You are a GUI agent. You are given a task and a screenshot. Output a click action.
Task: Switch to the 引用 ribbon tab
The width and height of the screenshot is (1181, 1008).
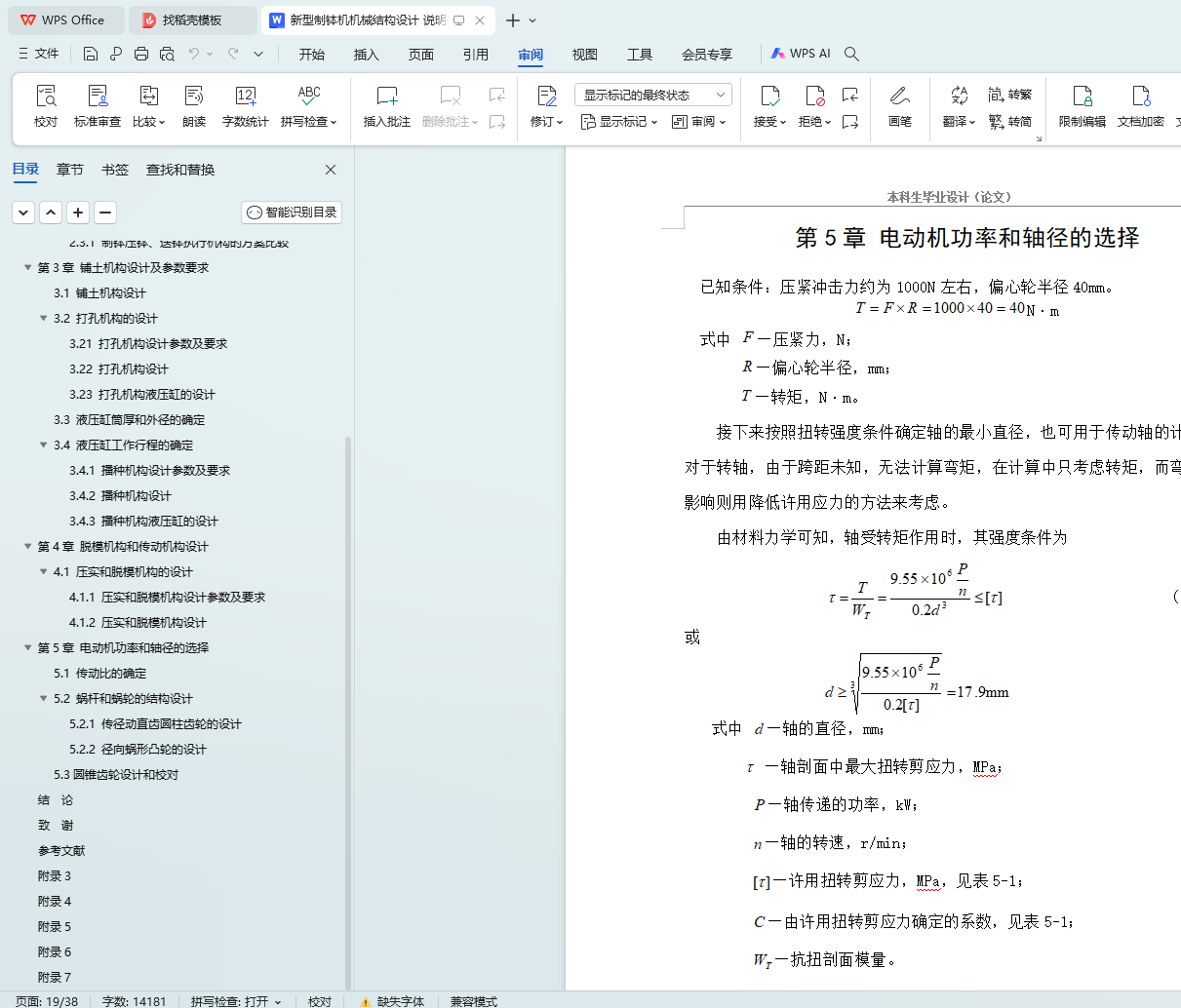pyautogui.click(x=476, y=55)
